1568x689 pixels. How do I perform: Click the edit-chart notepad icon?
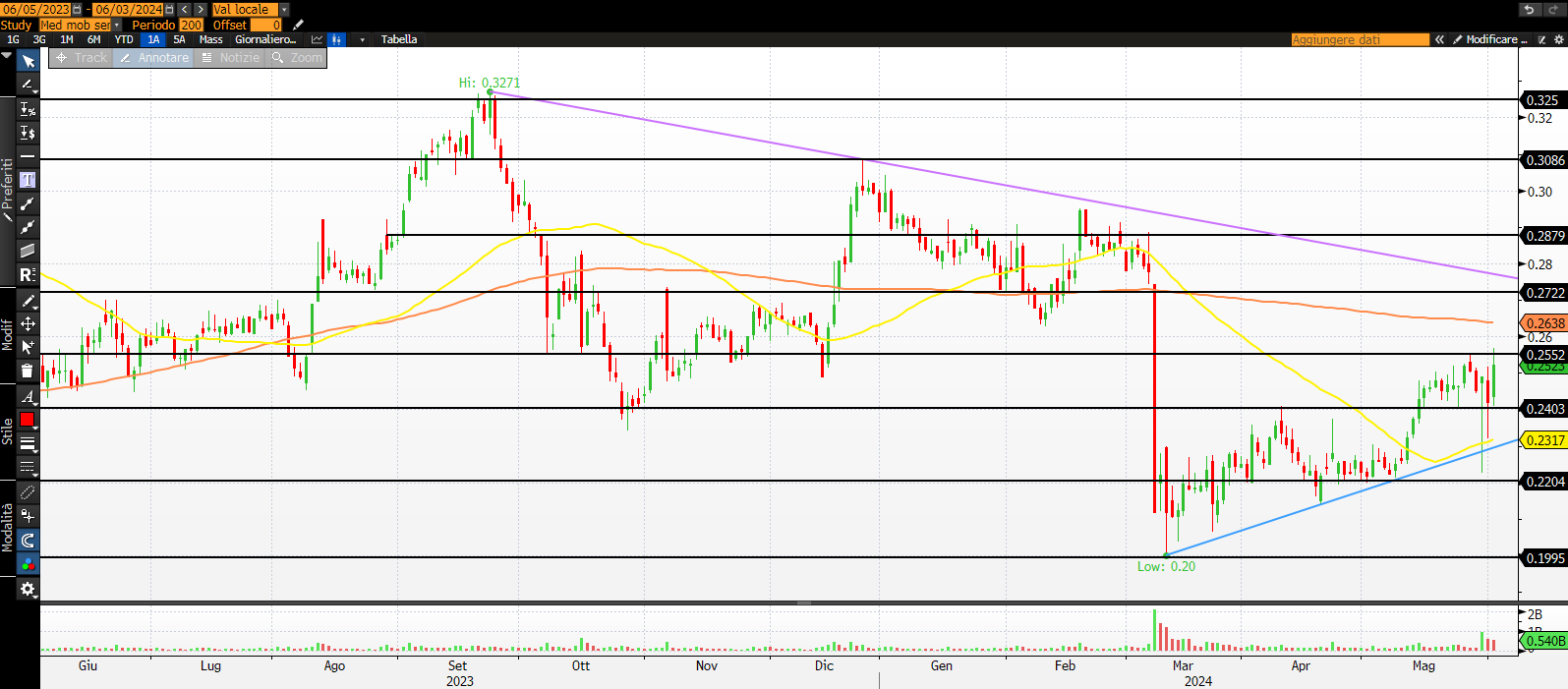[1542, 39]
